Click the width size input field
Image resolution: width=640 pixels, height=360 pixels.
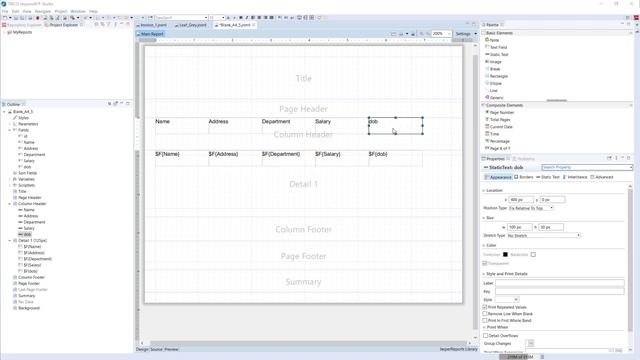coord(520,227)
